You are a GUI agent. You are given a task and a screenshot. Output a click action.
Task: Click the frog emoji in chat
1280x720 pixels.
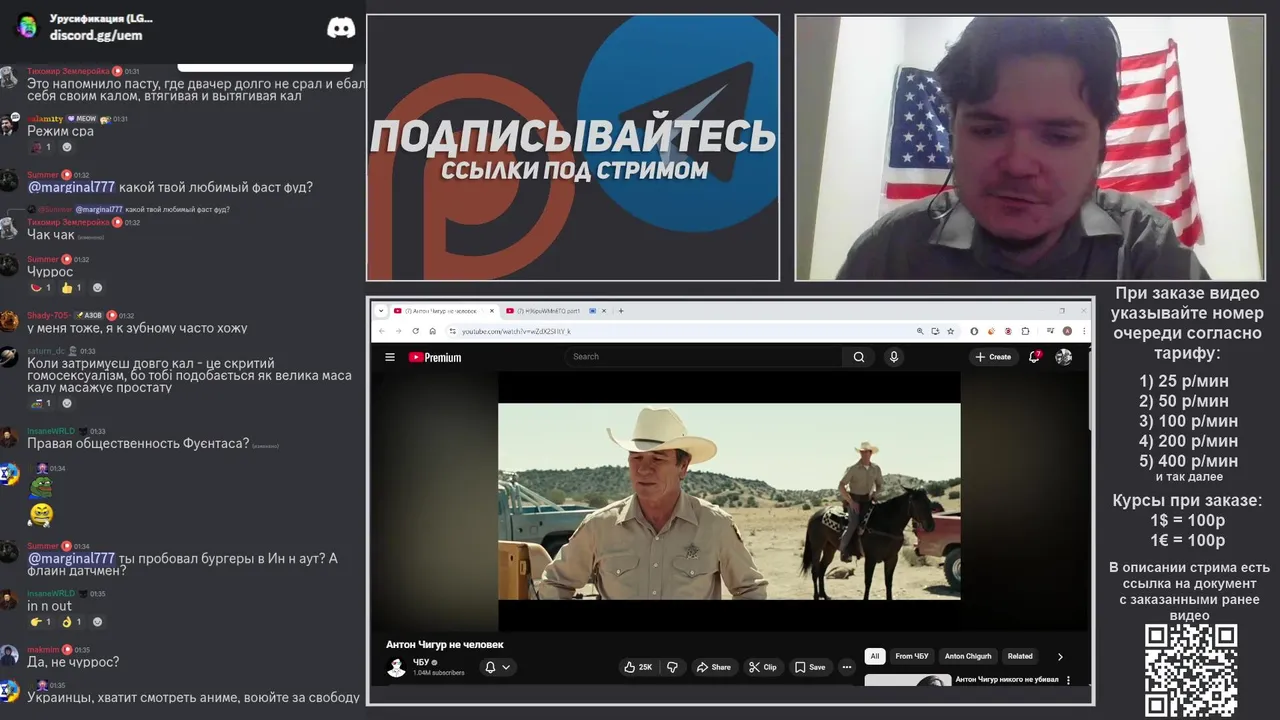point(40,487)
